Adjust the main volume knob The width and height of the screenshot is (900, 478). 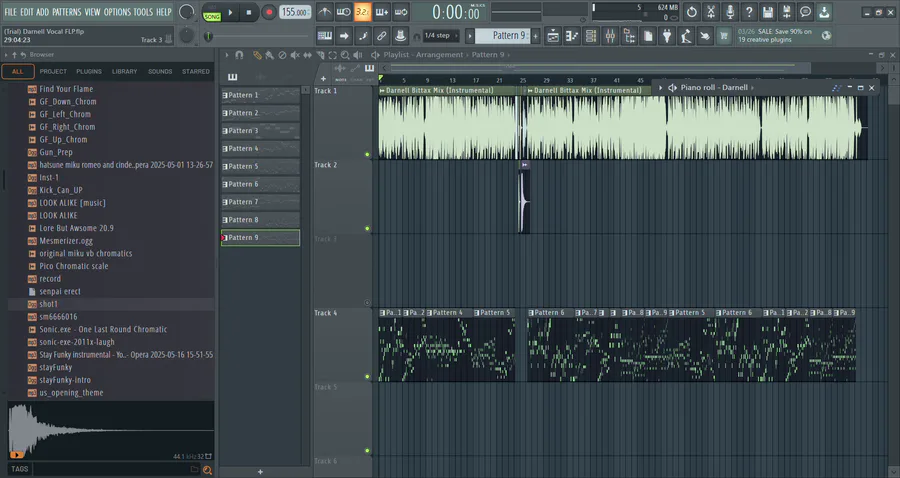click(x=187, y=12)
